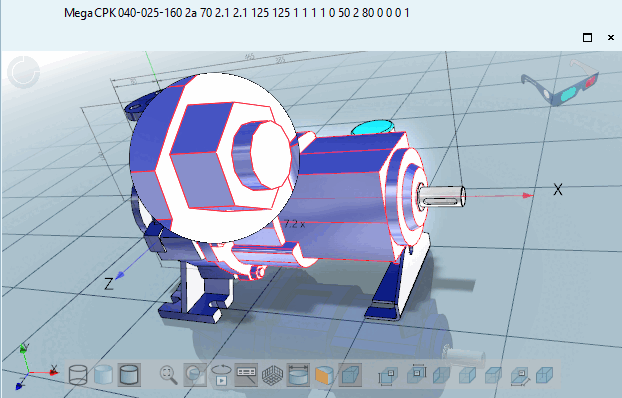This screenshot has width=622, height=398.
Task: Click the circular progress icon top-left
Action: [24, 73]
